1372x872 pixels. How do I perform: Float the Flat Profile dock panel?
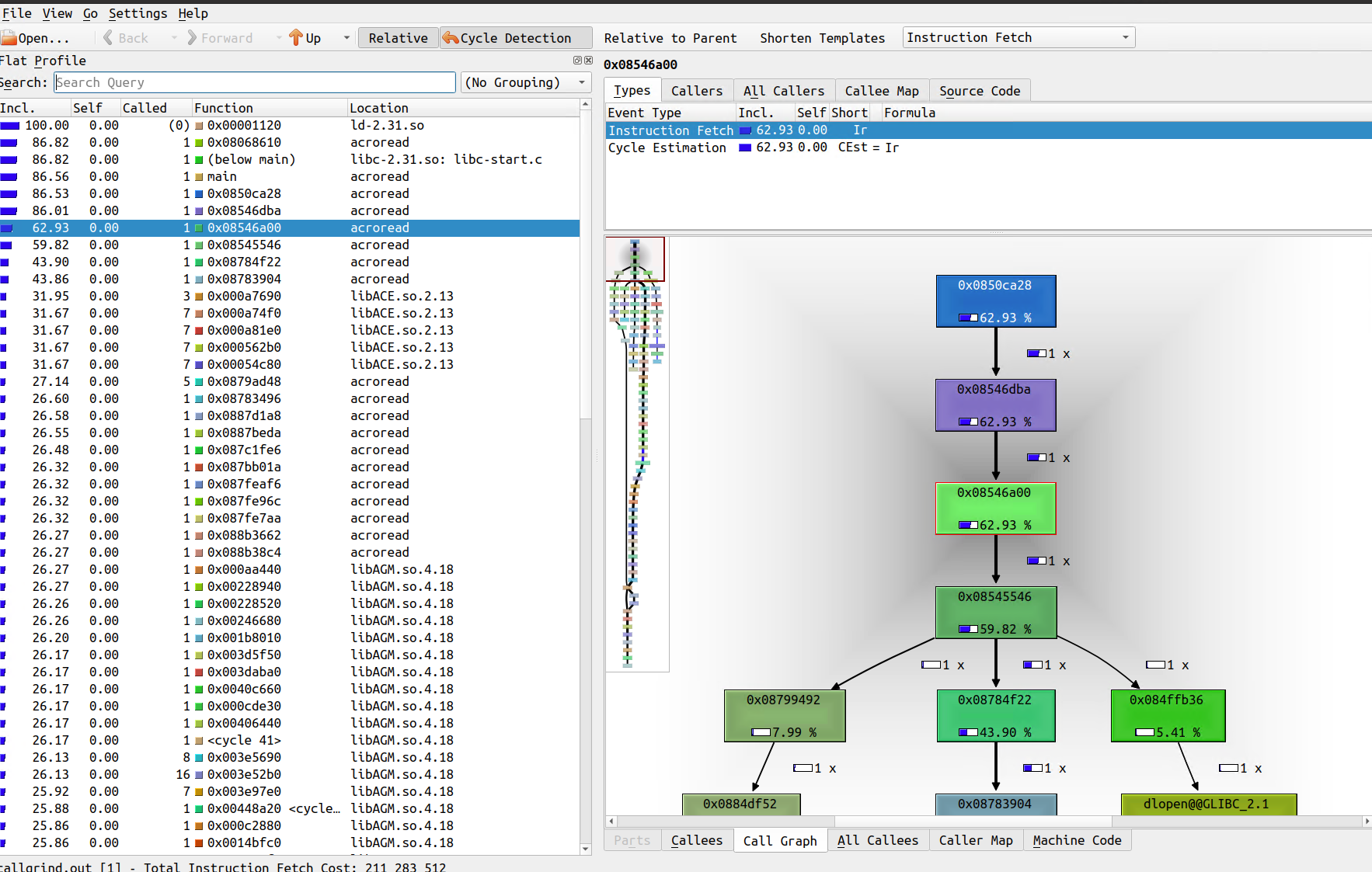tap(577, 61)
